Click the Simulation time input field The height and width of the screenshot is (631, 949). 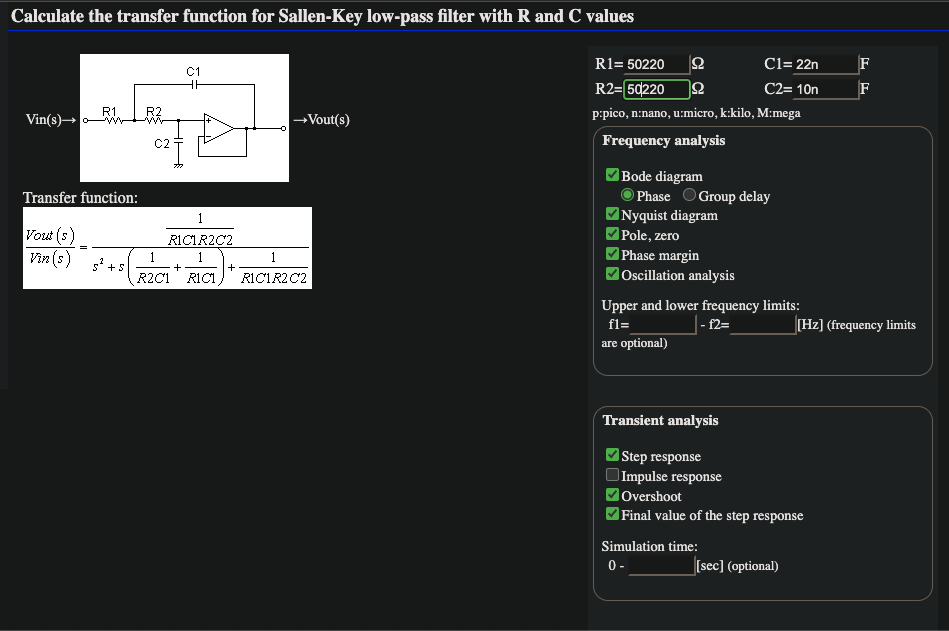(x=661, y=566)
